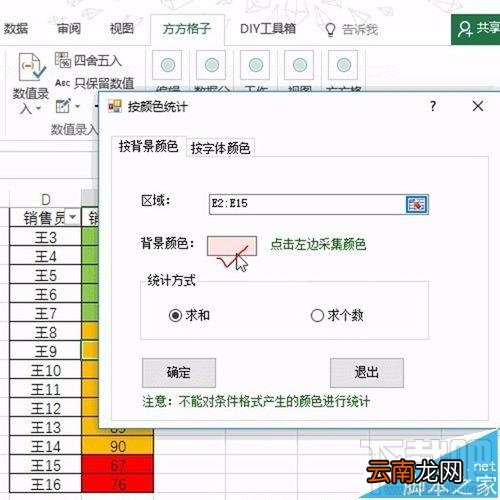Click the range selector icon next to E2:E15
The image size is (500, 500).
(417, 204)
